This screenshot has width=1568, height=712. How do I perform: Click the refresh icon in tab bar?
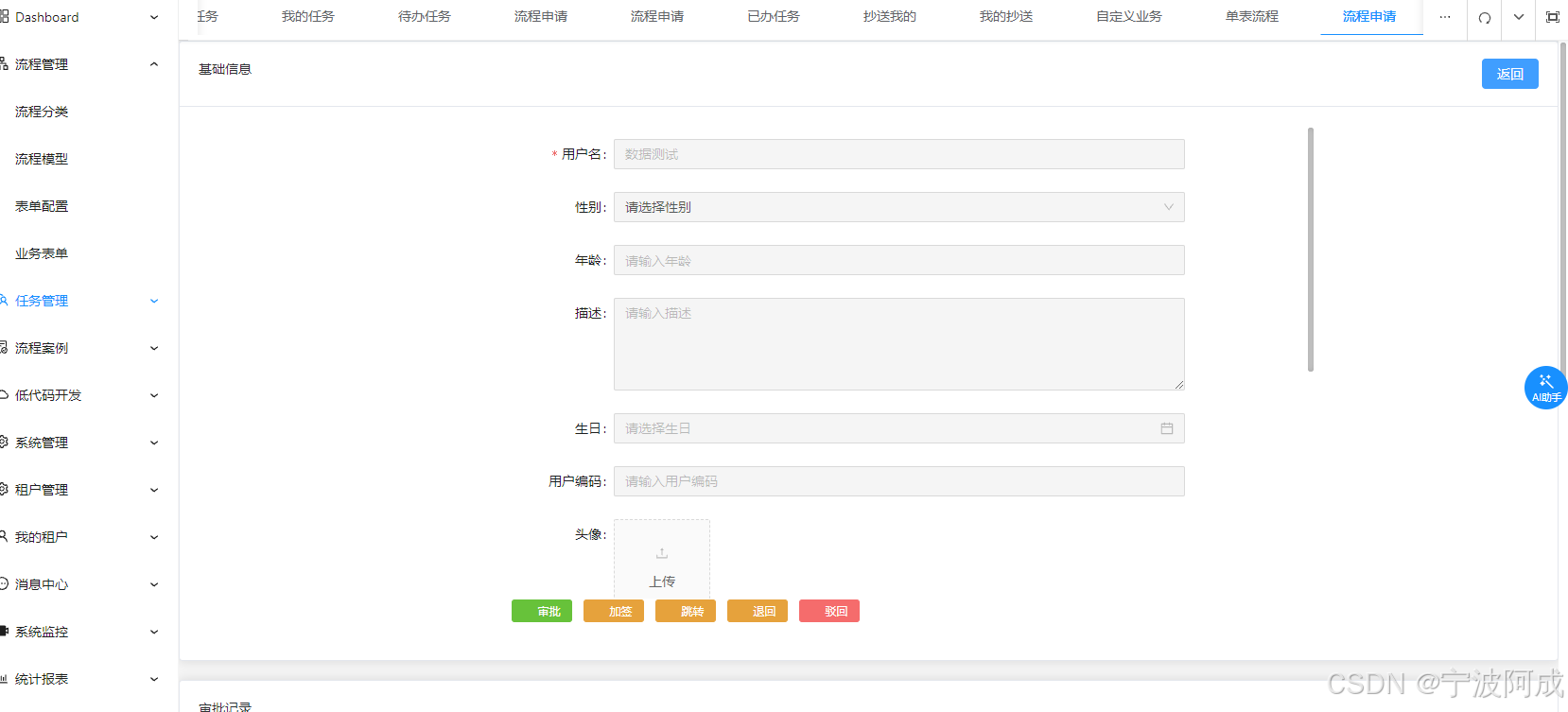[x=1485, y=17]
